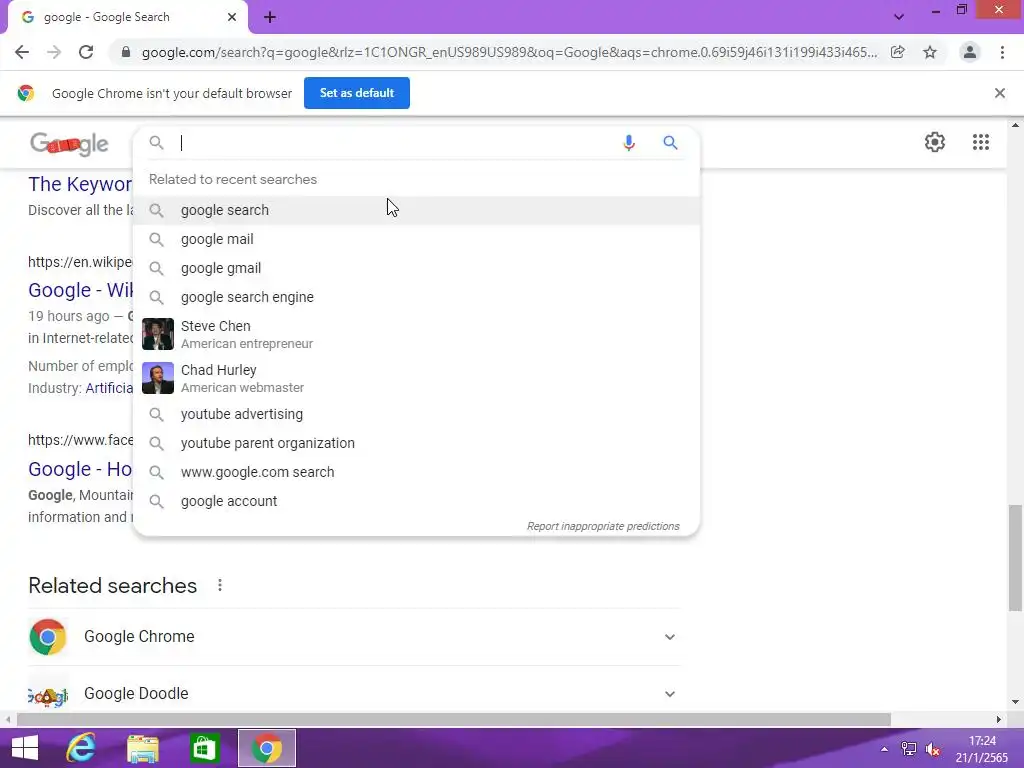Image resolution: width=1024 pixels, height=768 pixels.
Task: Click the Google doodle logo
Action: pyautogui.click(x=69, y=144)
